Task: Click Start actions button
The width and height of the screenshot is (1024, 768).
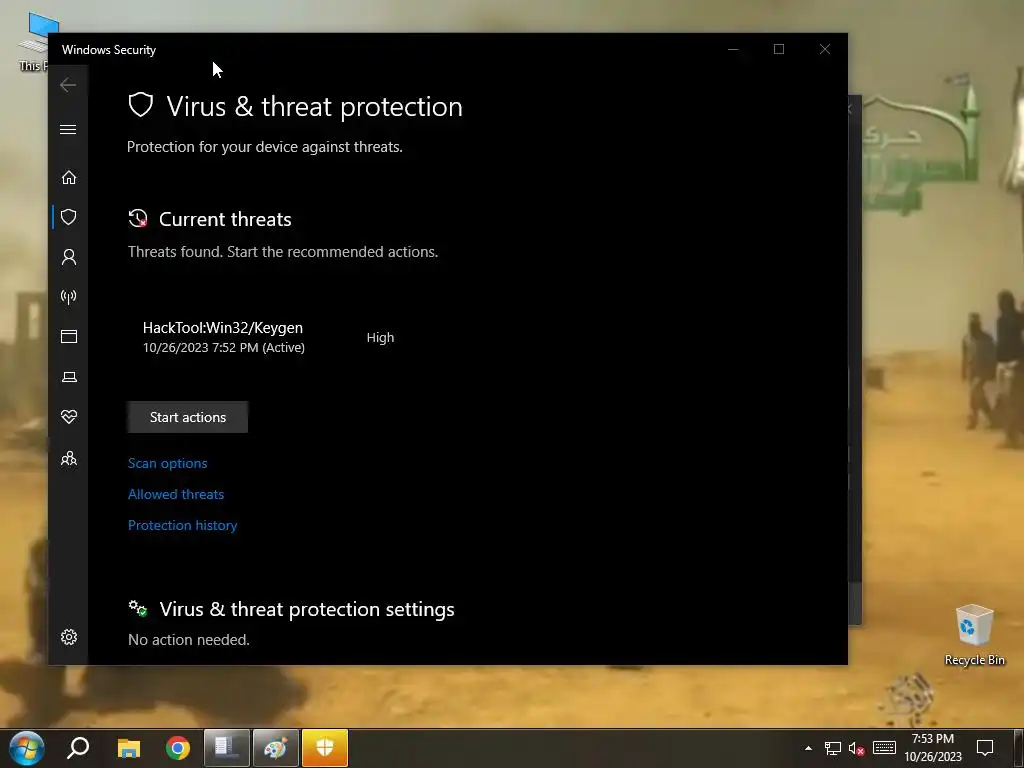Action: pyautogui.click(x=187, y=417)
